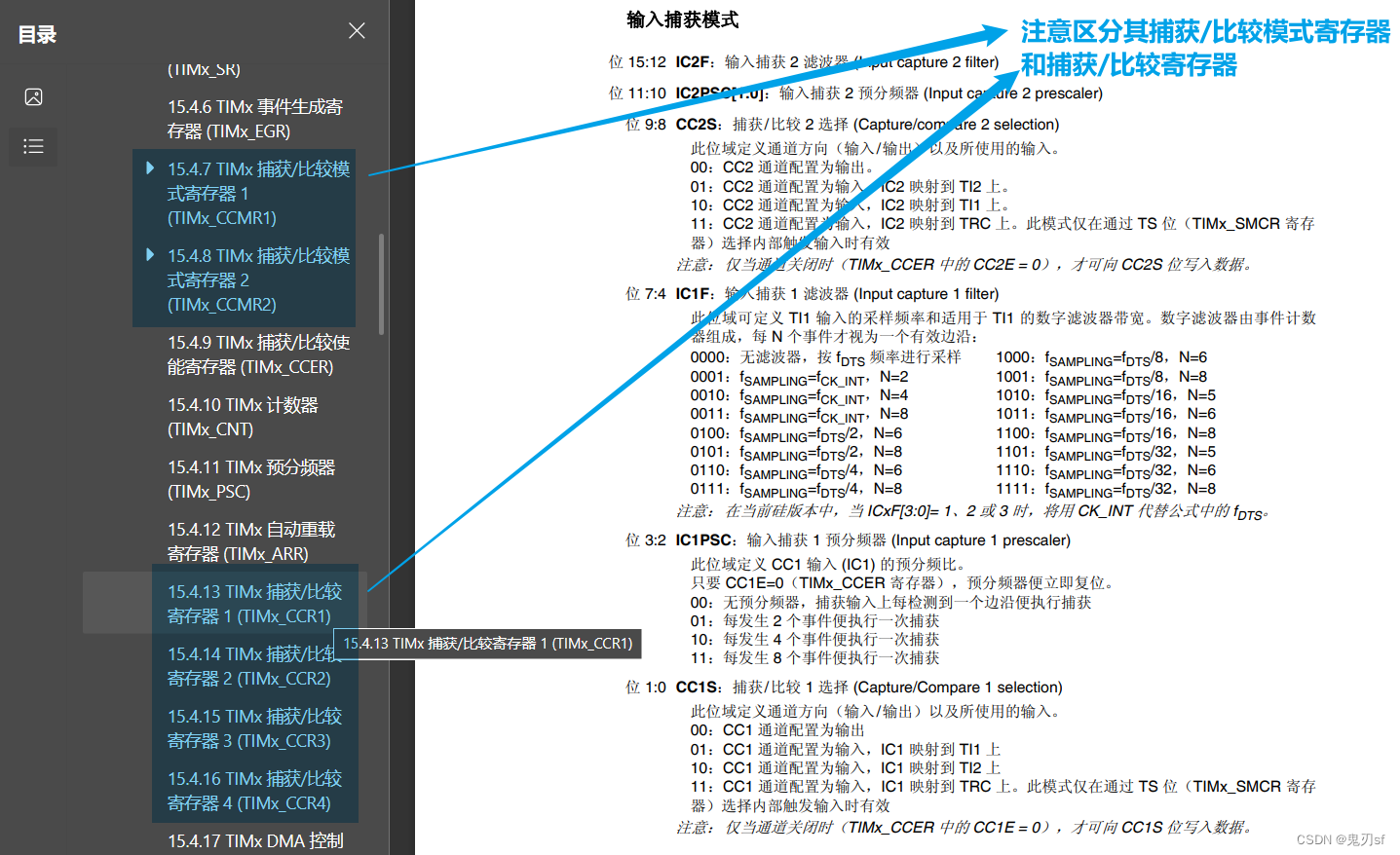Click the 目录 sidebar title

37,34
